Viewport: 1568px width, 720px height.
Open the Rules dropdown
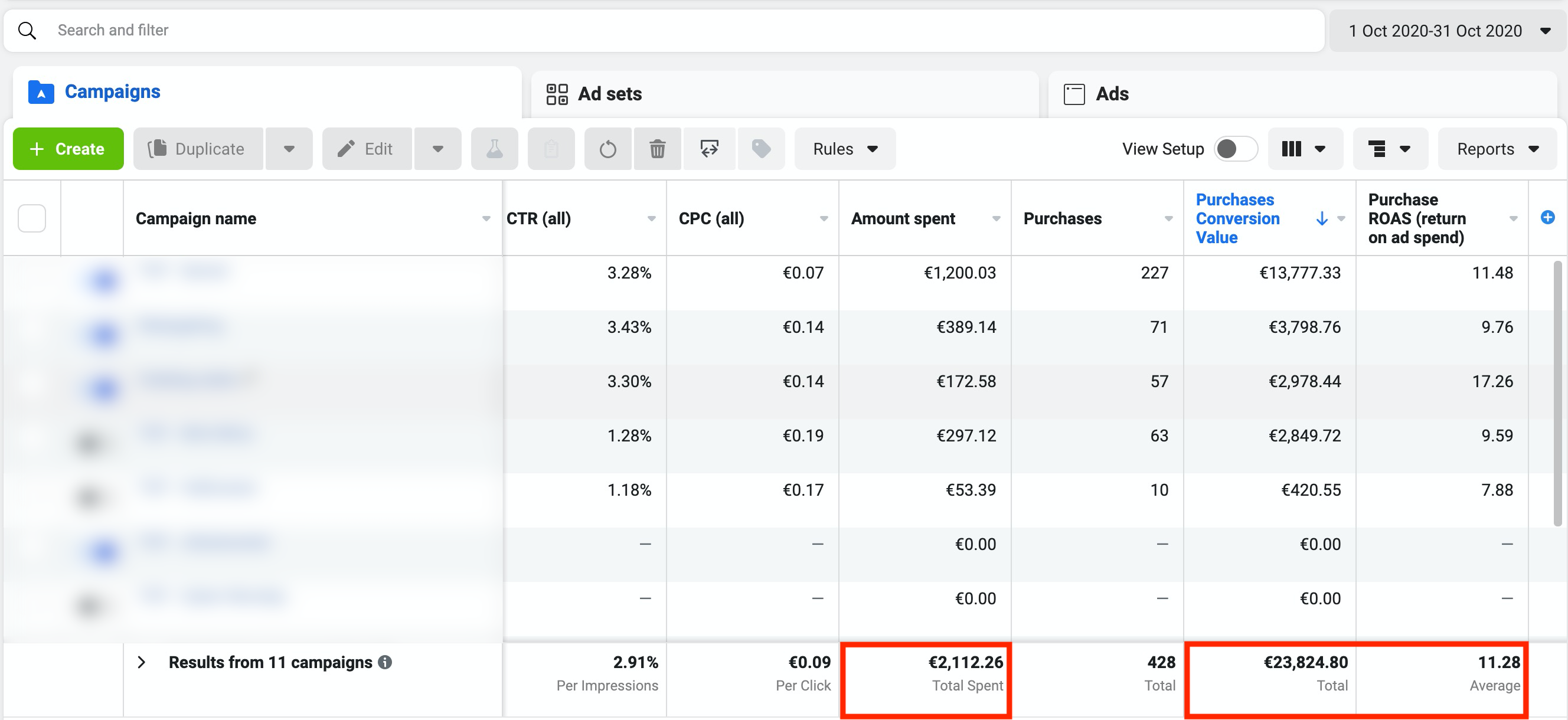[x=844, y=149]
